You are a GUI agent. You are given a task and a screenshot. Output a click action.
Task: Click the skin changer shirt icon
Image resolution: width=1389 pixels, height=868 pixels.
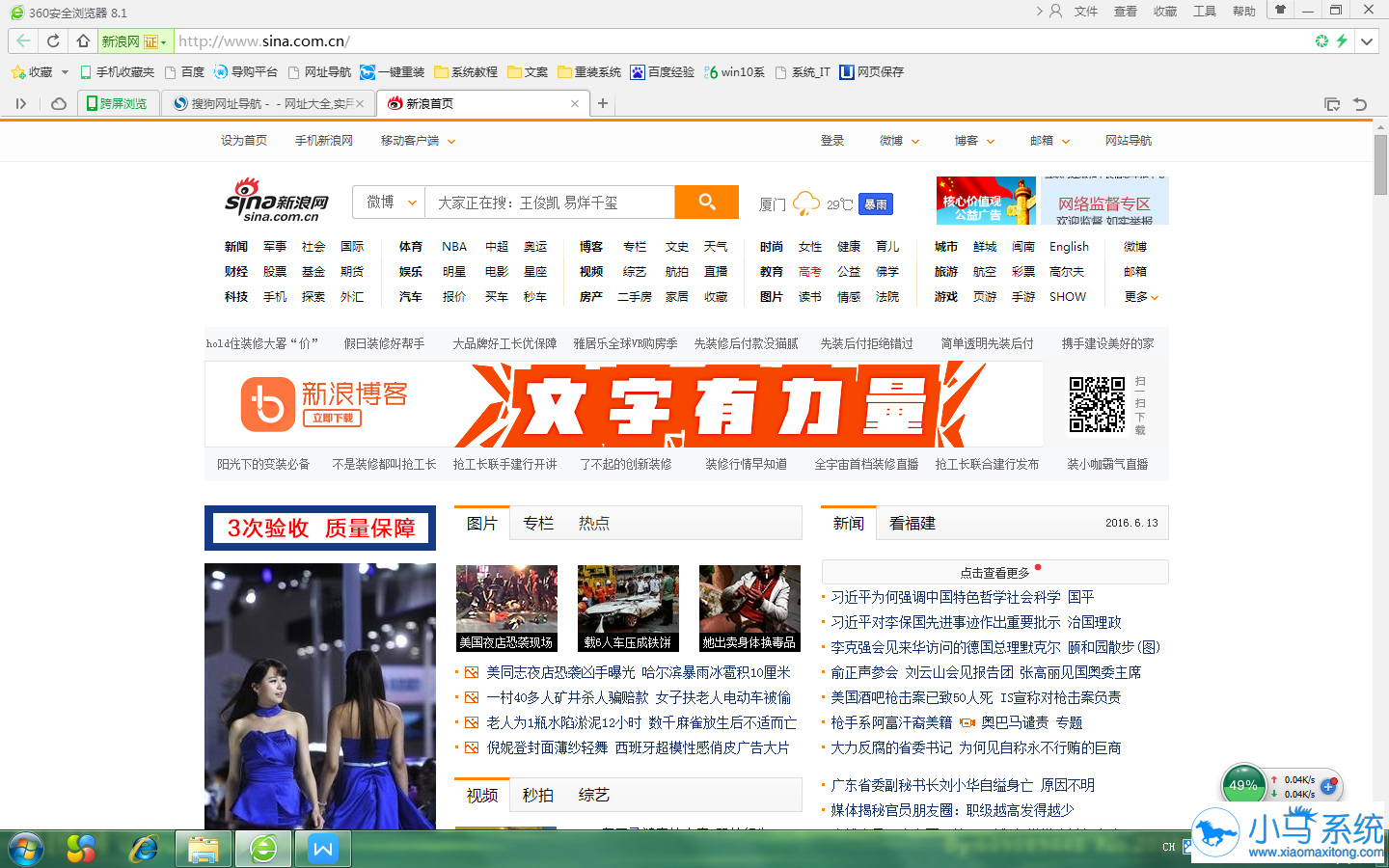point(1280,11)
